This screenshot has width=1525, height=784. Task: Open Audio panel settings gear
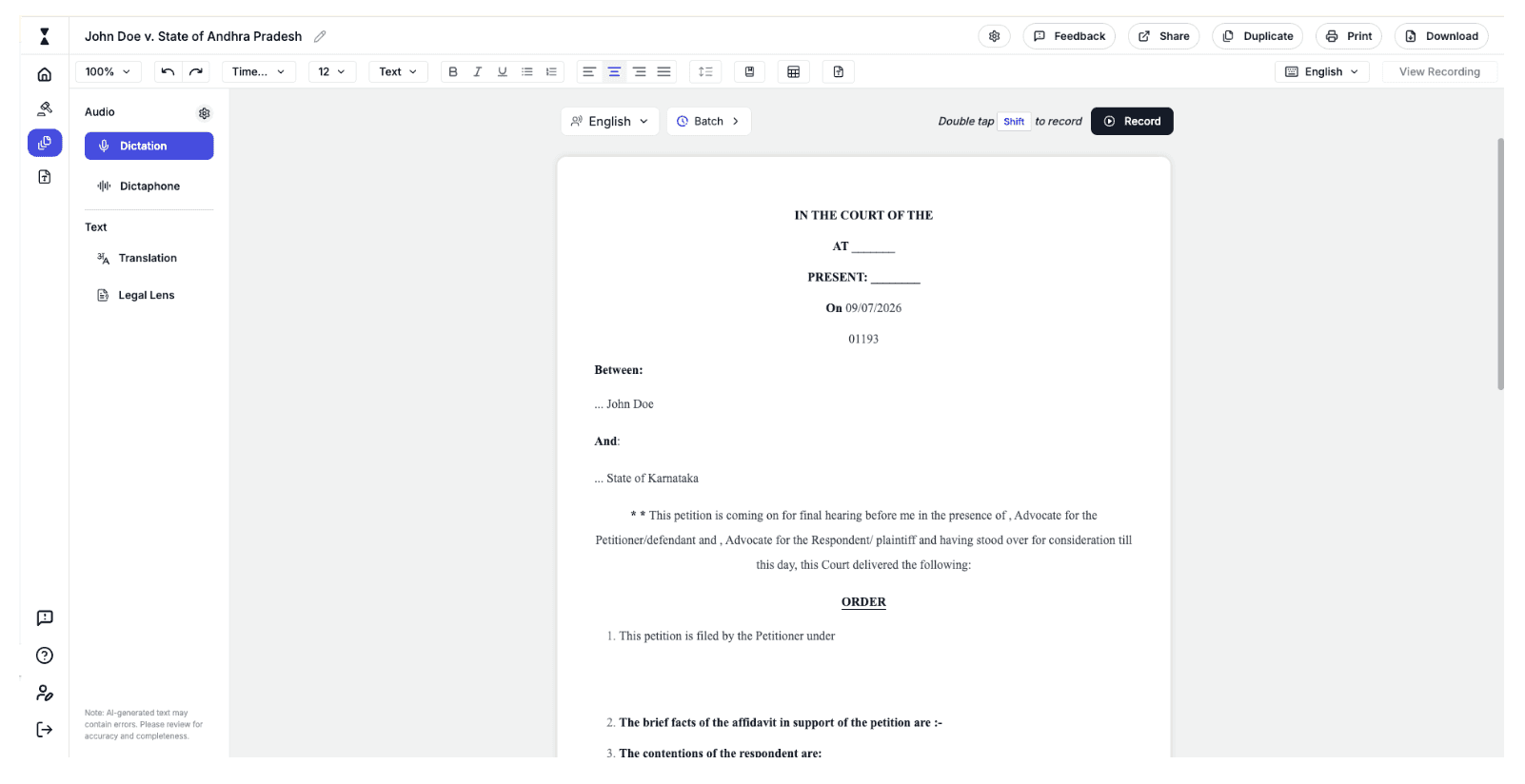[204, 113]
